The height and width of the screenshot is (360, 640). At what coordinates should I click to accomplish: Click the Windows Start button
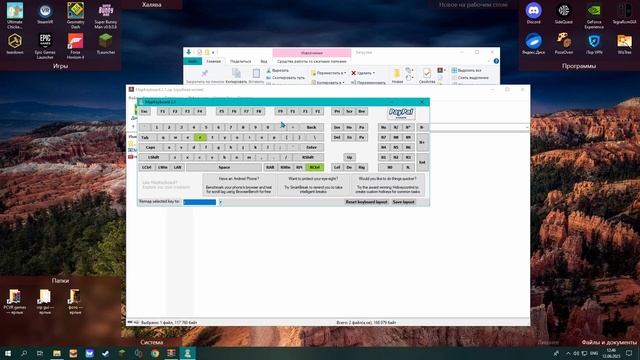[x=7, y=353]
